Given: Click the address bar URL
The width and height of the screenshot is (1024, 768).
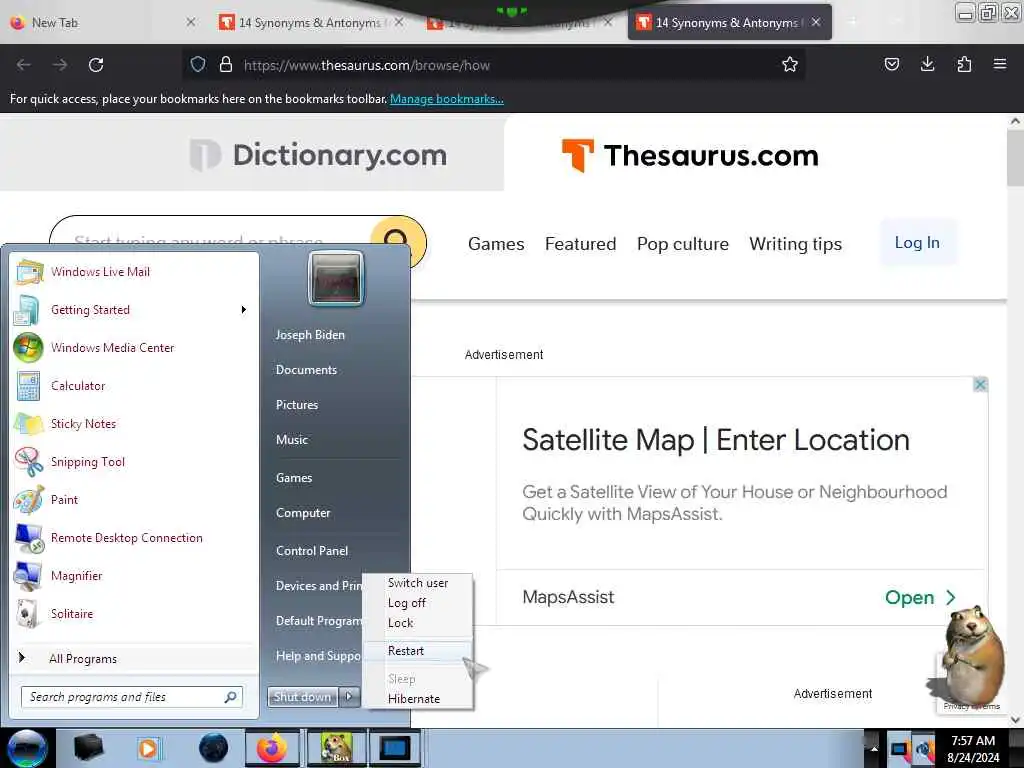Looking at the screenshot, I should [366, 65].
